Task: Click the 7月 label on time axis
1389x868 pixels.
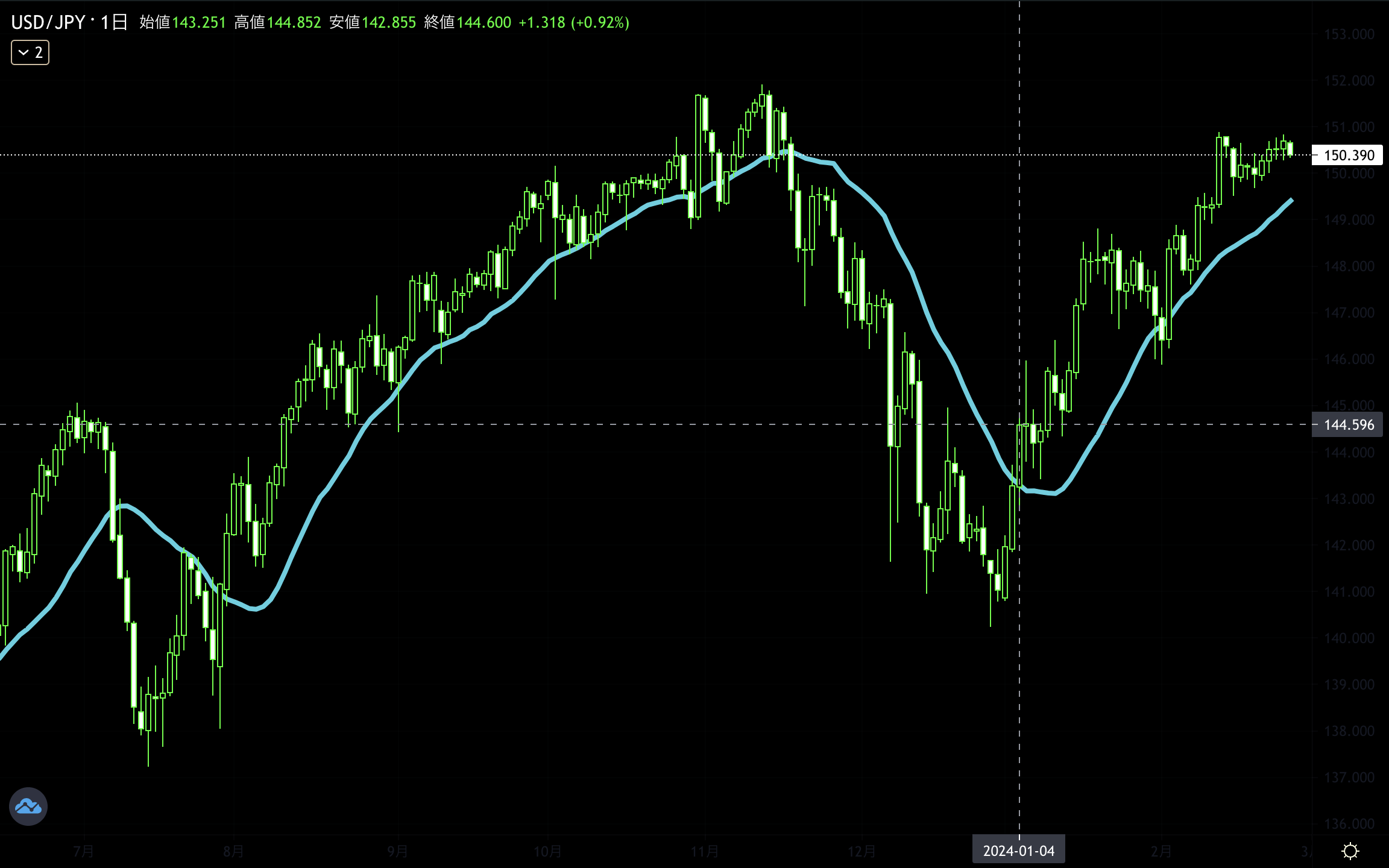Action: point(83,851)
